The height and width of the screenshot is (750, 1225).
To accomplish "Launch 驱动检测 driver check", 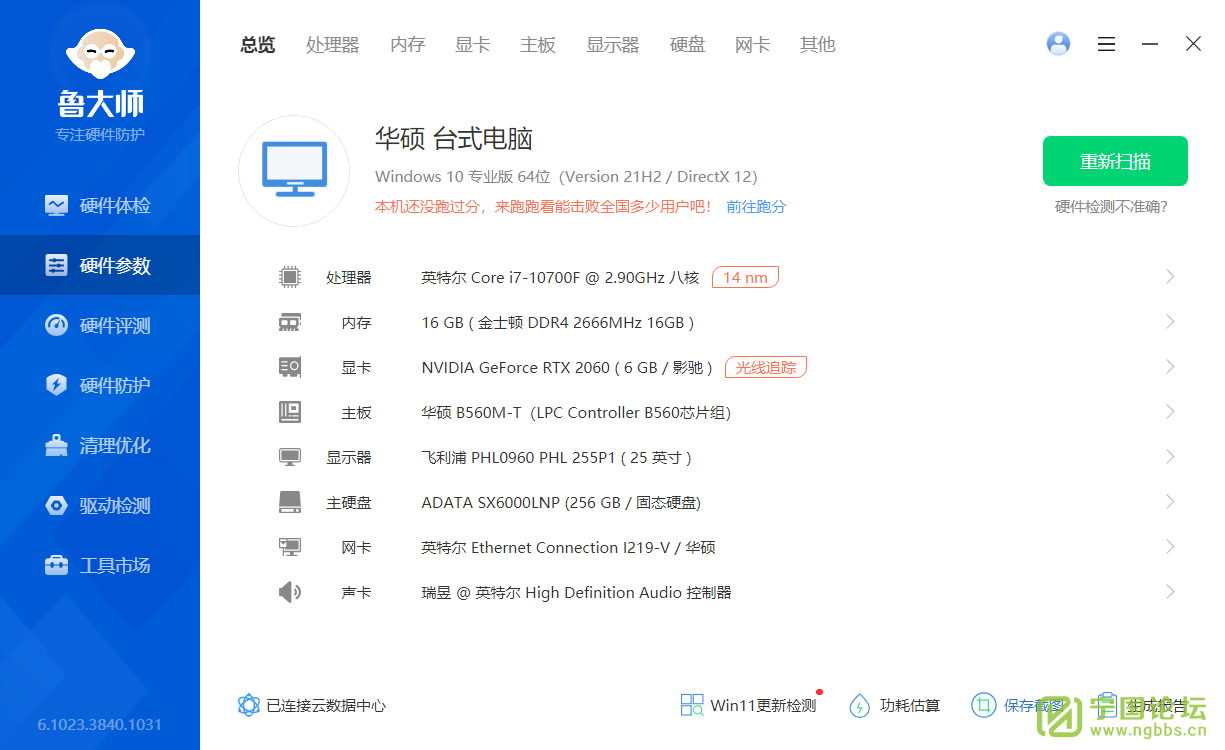I will point(100,505).
